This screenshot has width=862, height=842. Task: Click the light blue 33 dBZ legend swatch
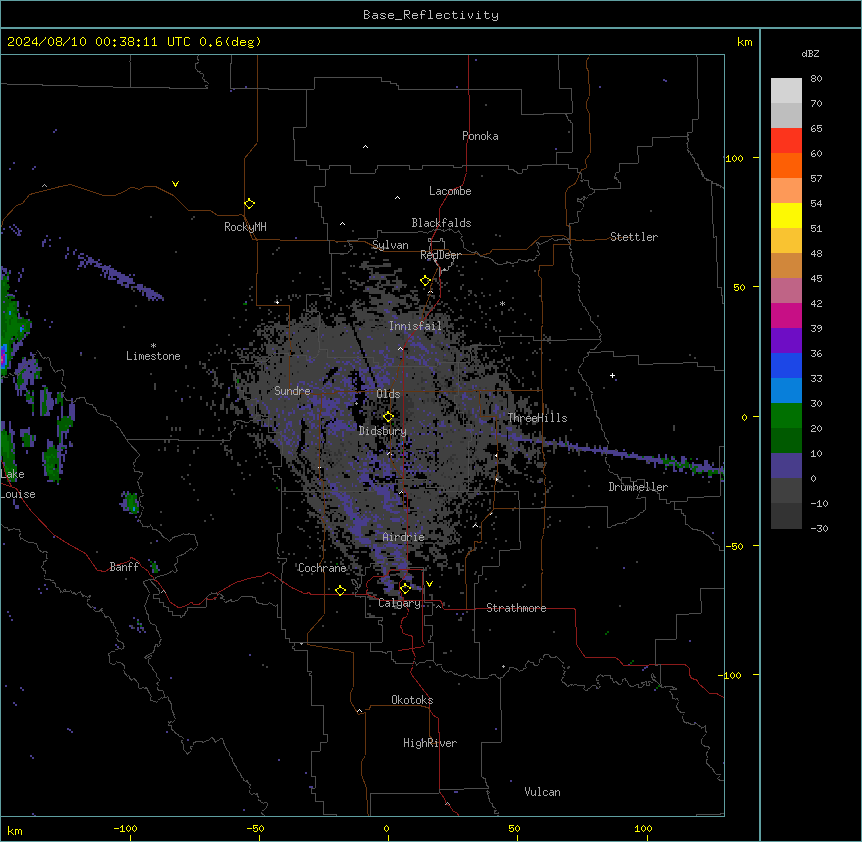tap(786, 390)
